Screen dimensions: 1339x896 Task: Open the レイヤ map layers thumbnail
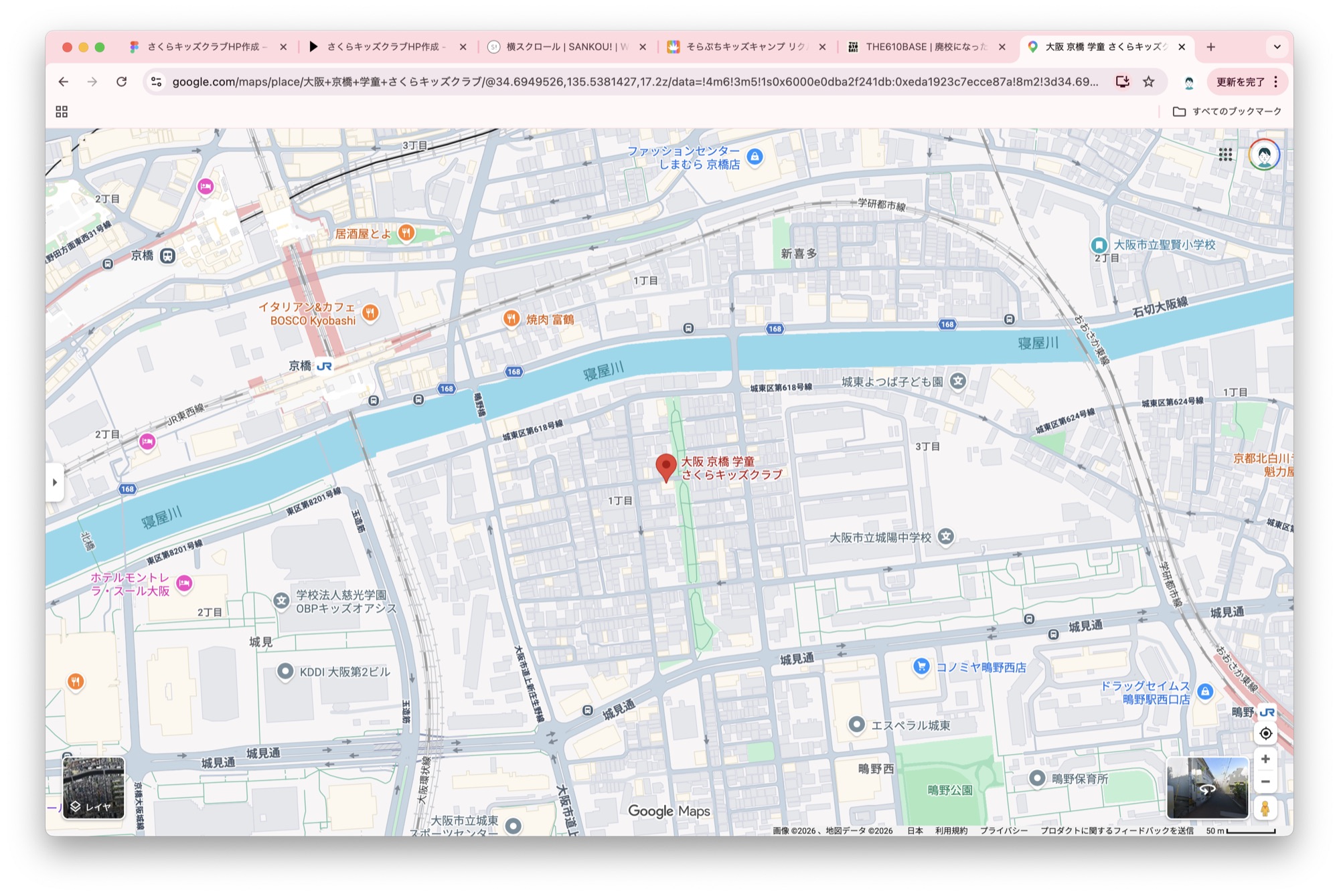click(x=94, y=788)
